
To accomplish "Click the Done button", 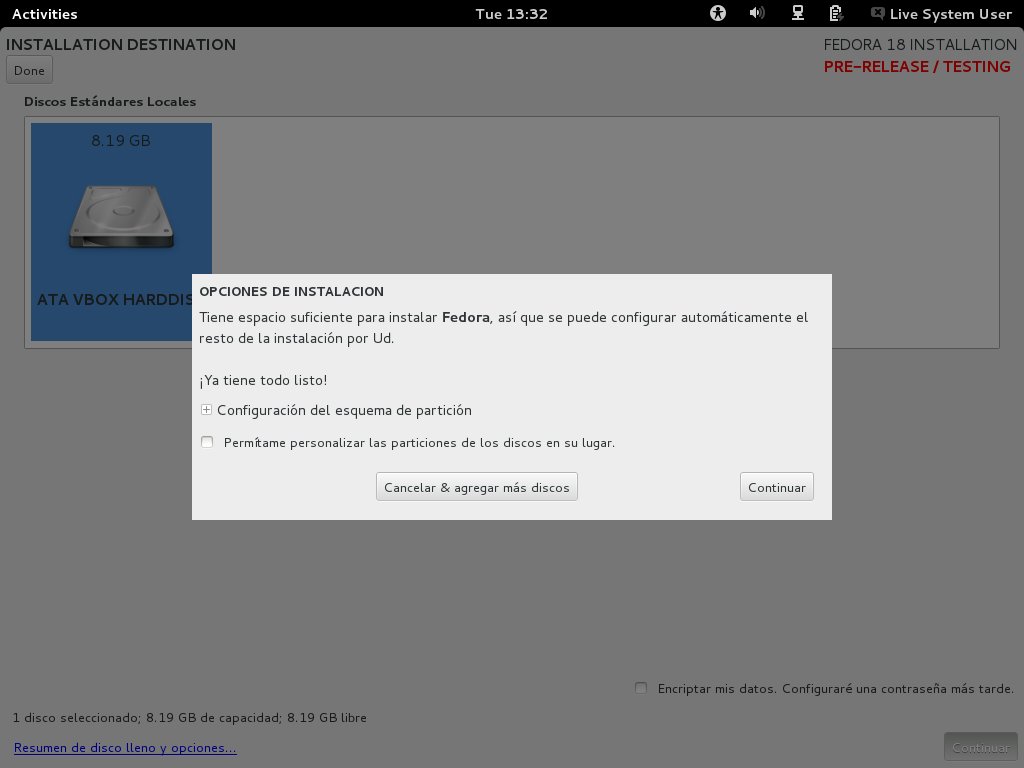I will click(29, 70).
